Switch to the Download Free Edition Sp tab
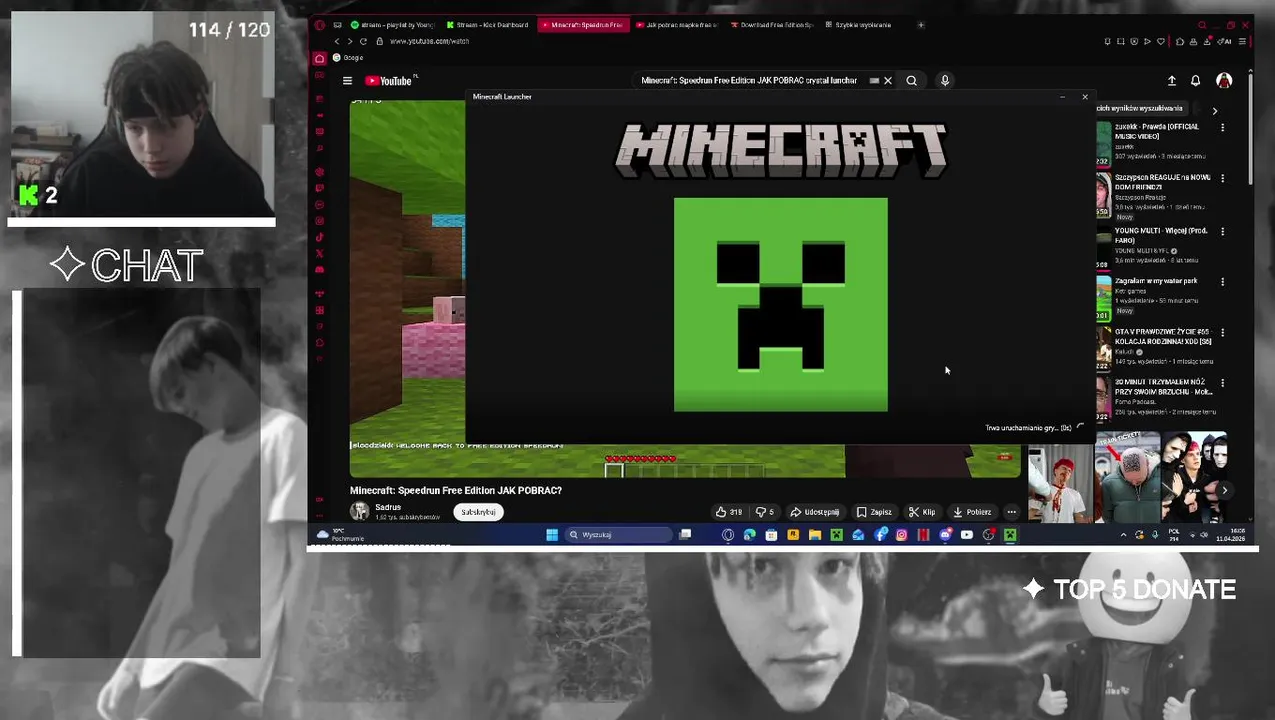 coord(772,25)
